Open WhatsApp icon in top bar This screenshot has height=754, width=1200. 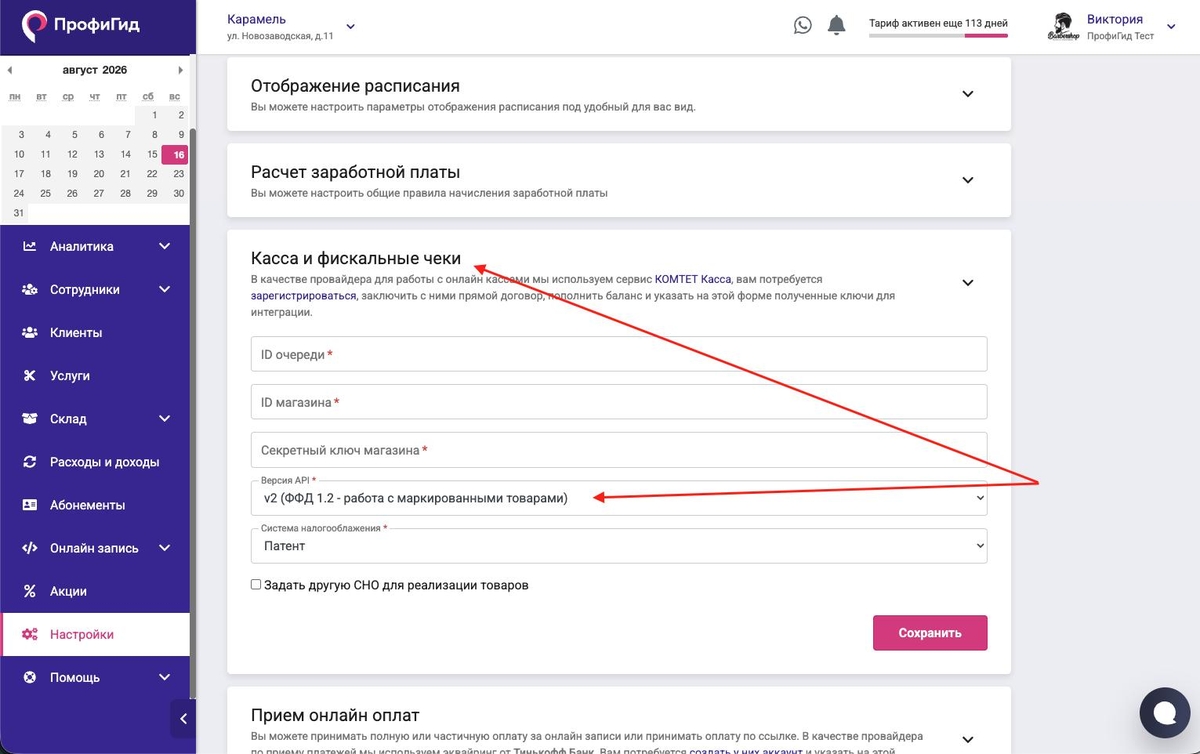803,25
